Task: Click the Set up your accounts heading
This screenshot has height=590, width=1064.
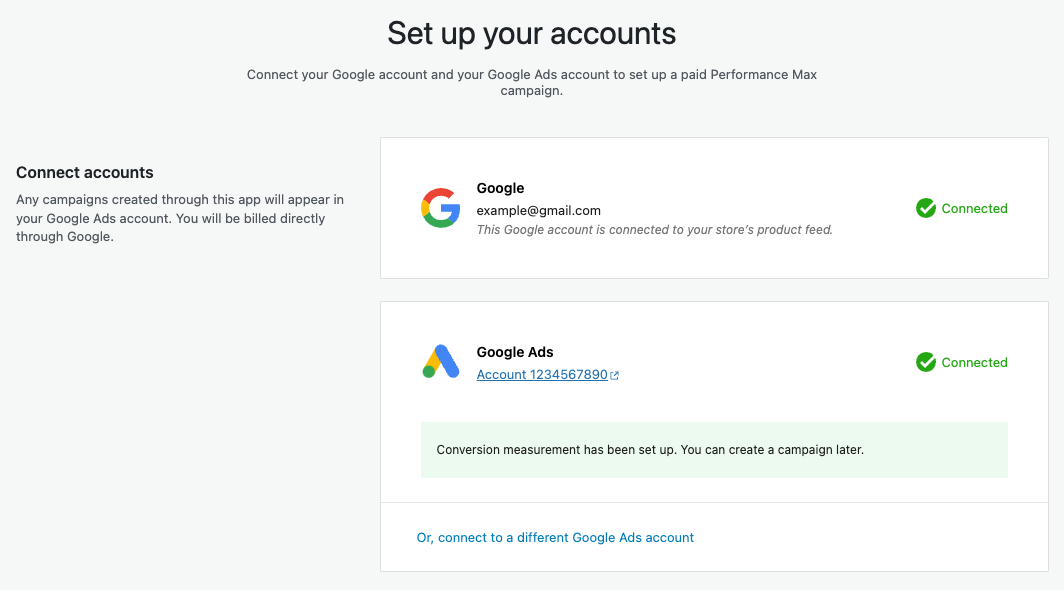Action: [x=532, y=34]
